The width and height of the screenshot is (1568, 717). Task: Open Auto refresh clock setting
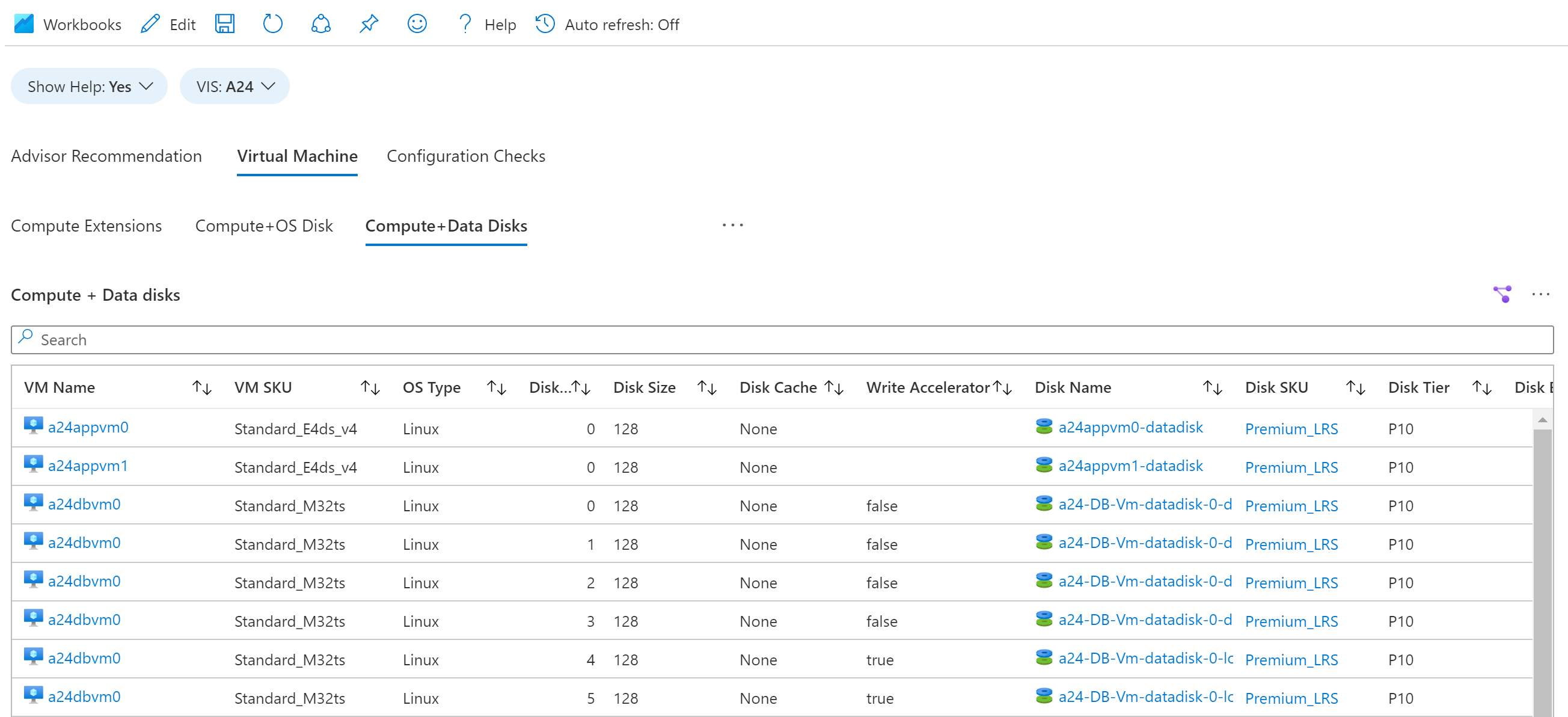click(x=545, y=25)
